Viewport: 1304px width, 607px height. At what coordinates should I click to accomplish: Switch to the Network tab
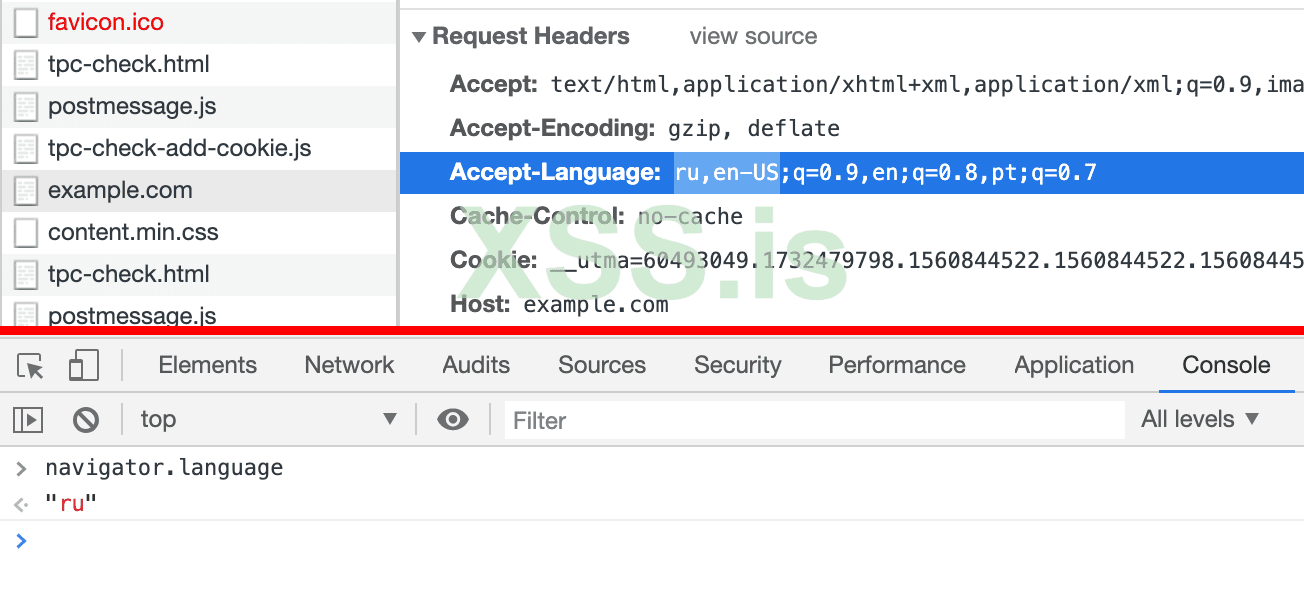coord(350,366)
